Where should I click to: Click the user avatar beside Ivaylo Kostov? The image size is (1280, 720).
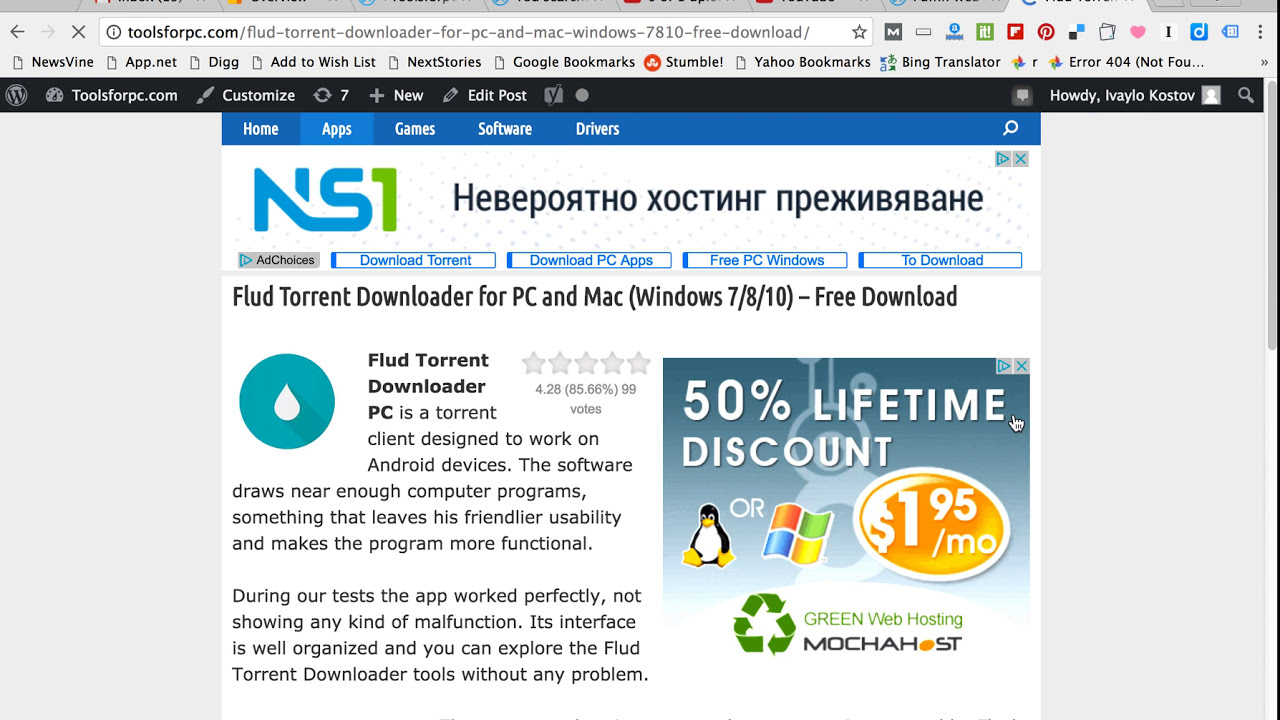1211,96
